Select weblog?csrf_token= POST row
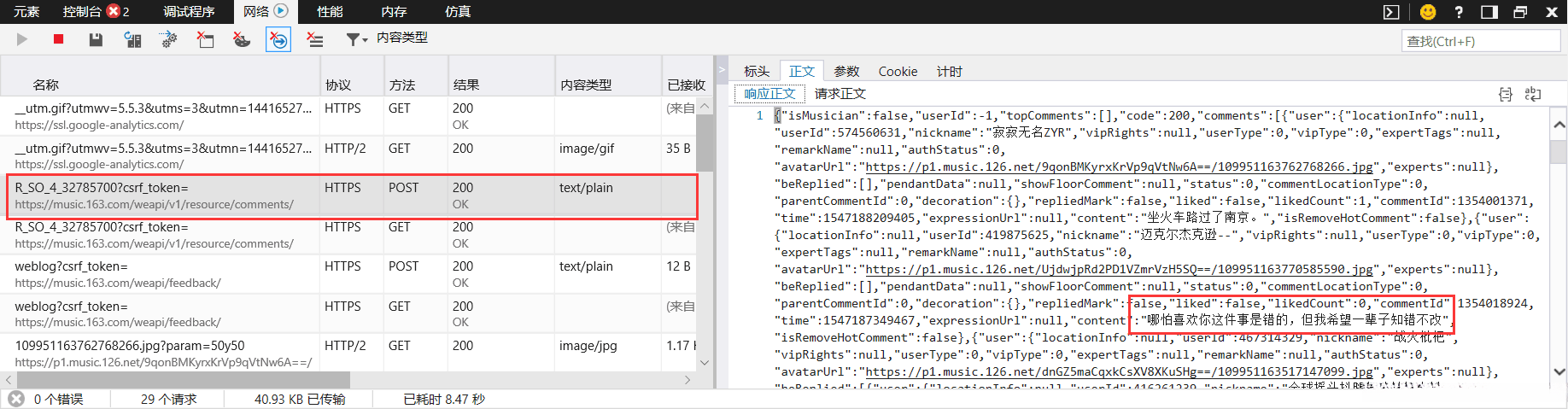This screenshot has width=1568, height=409. click(348, 274)
